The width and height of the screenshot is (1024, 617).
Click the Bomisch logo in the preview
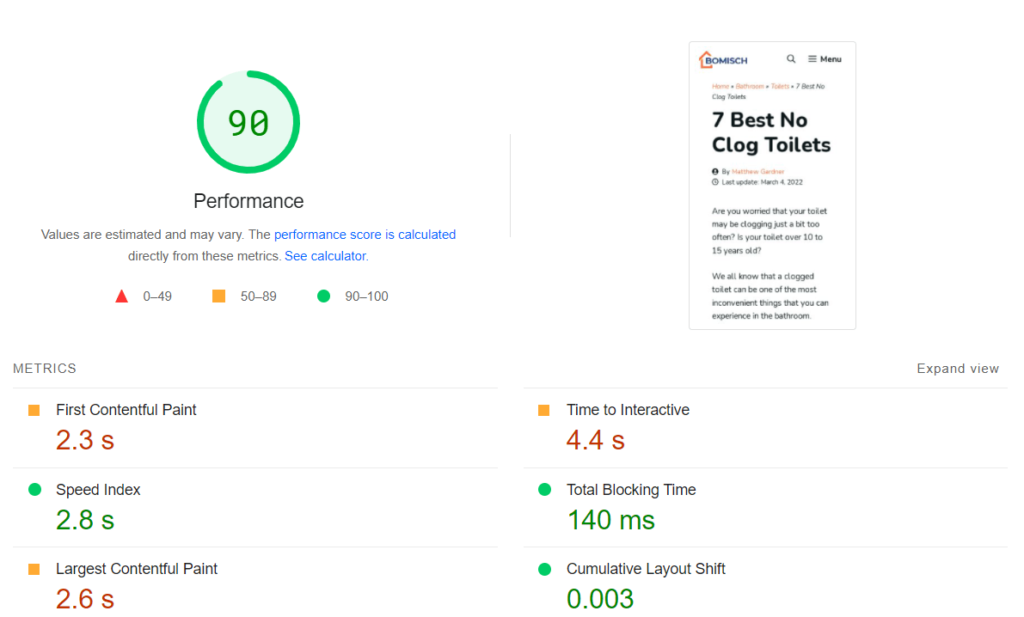tap(723, 60)
